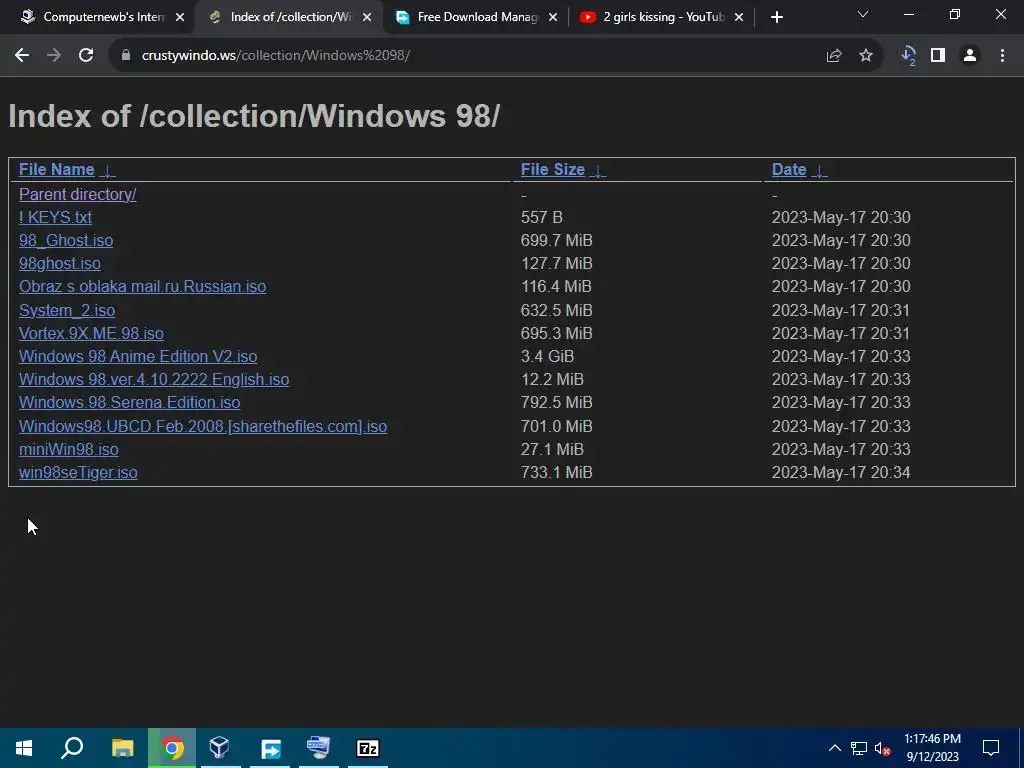The width and height of the screenshot is (1024, 768).
Task: Show hidden system tray icons
Action: click(835, 748)
